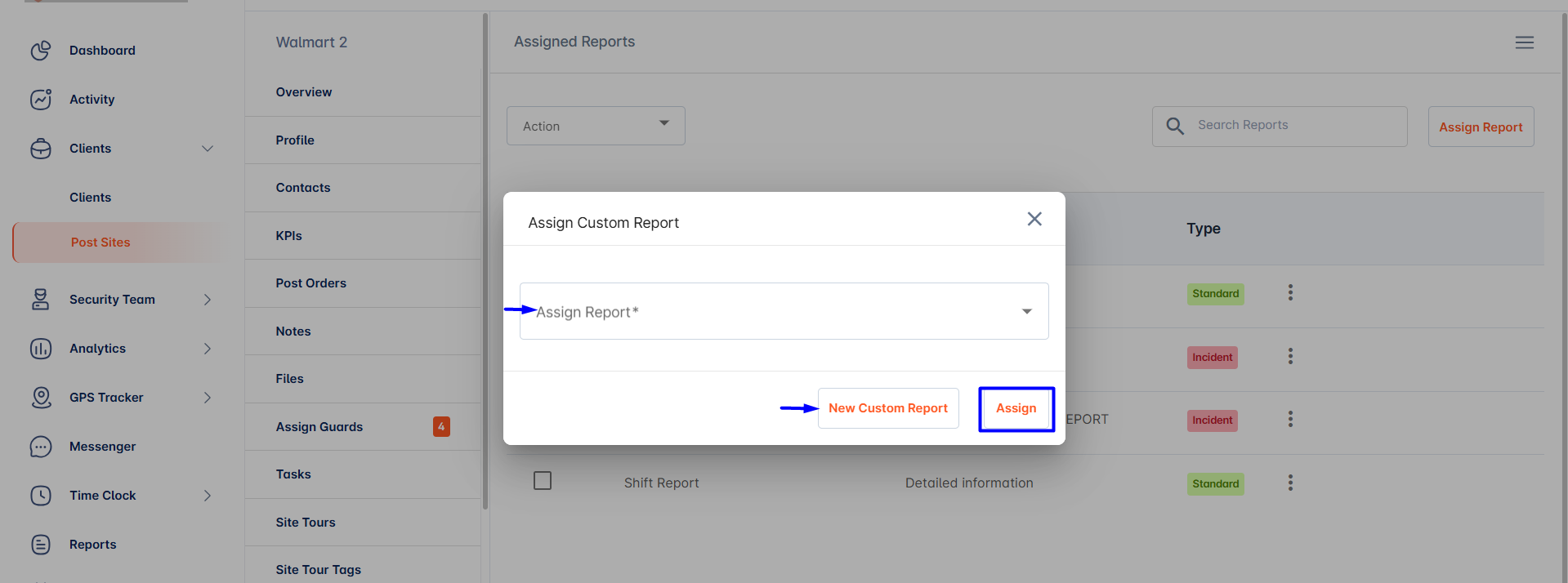Viewport: 1568px width, 583px height.
Task: Collapse the Clients sidebar section
Action: pos(208,149)
